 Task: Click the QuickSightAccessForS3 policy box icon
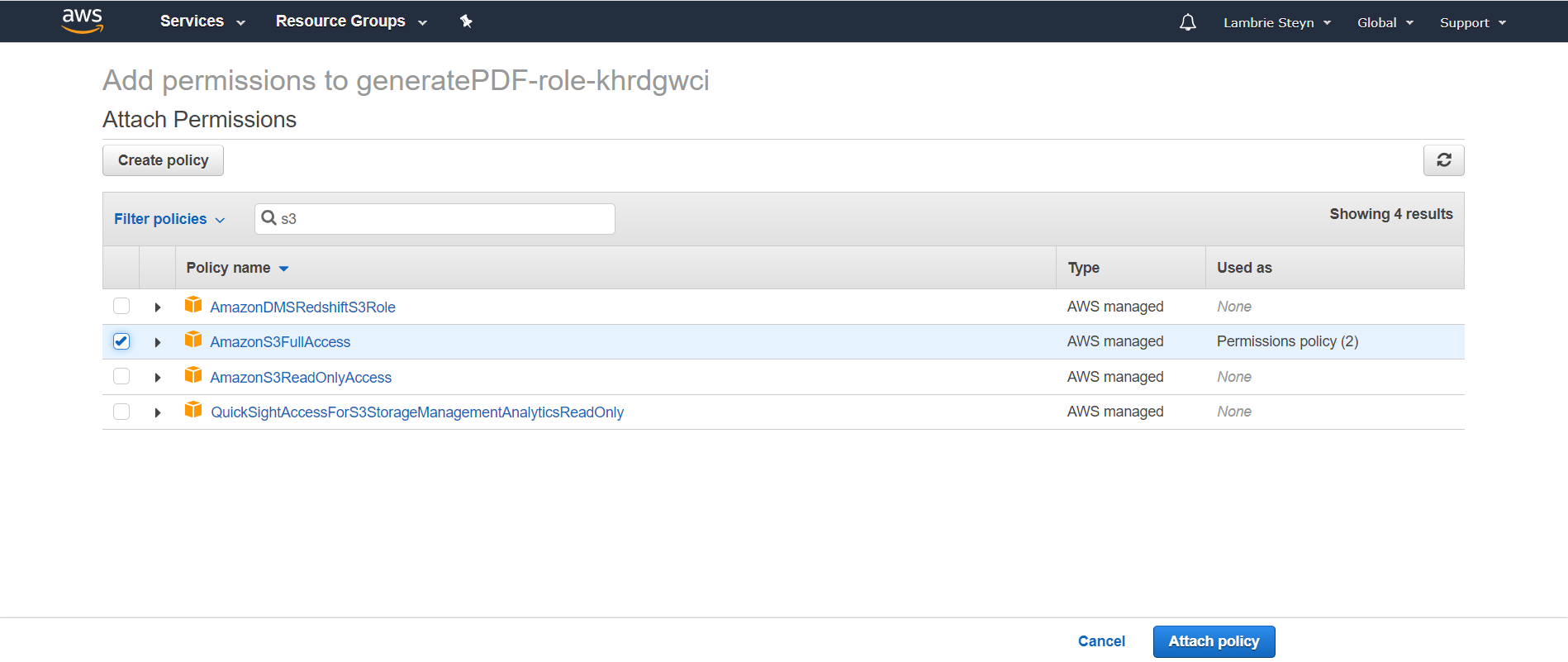tap(193, 410)
